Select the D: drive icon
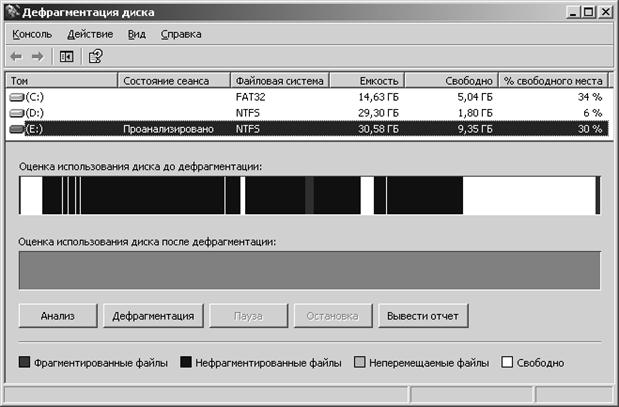 click(17, 113)
